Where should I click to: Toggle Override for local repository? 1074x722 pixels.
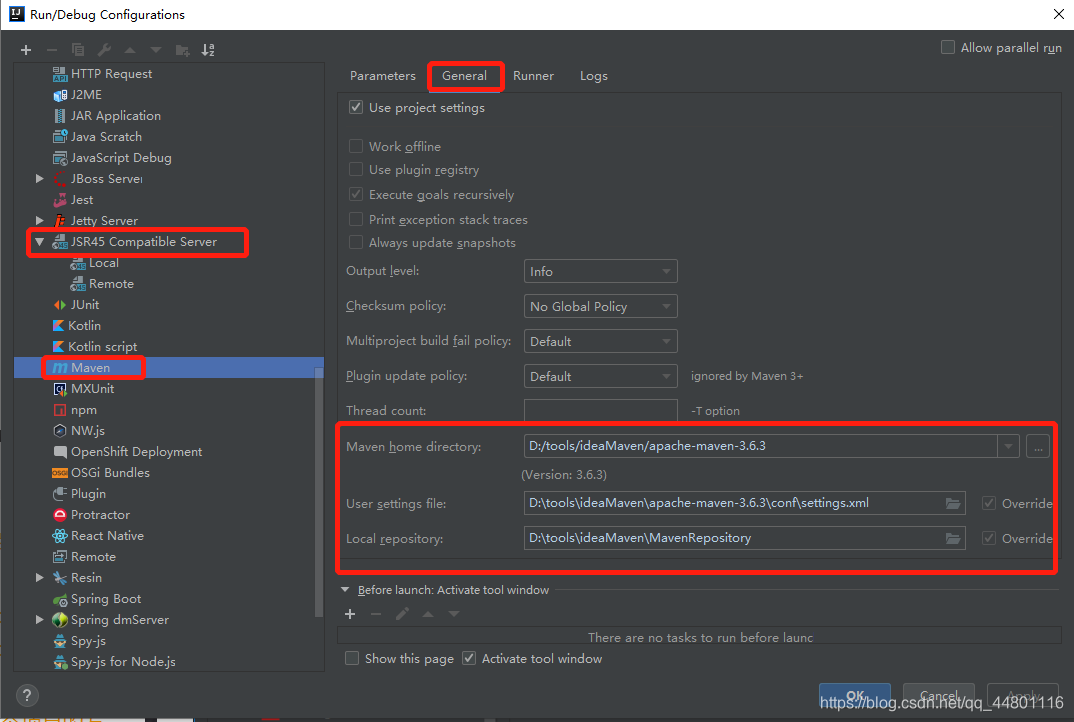coord(988,538)
